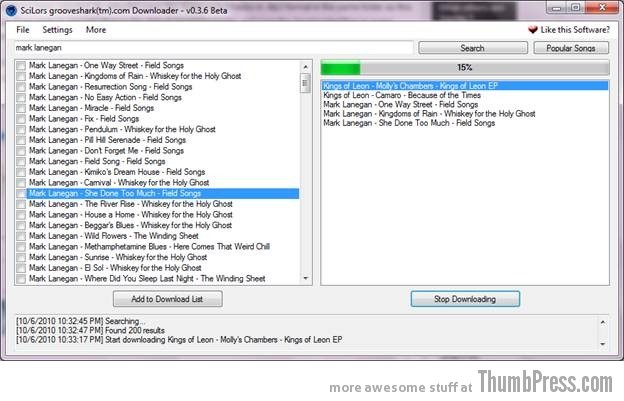
Task: Click the Like this Software? link
Action: (575, 30)
